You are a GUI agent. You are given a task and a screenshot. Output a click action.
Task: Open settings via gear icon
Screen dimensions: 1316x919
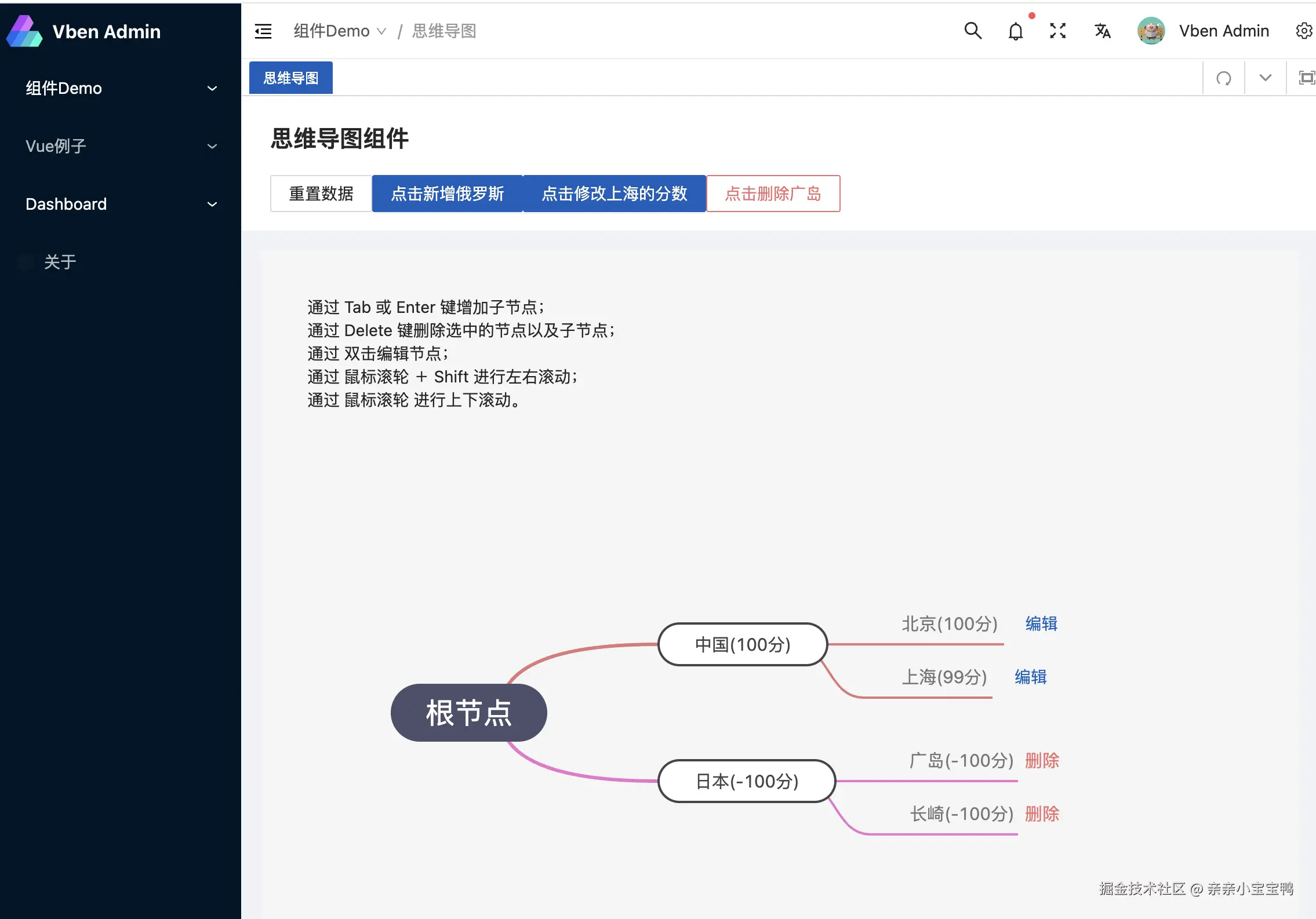coord(1304,31)
